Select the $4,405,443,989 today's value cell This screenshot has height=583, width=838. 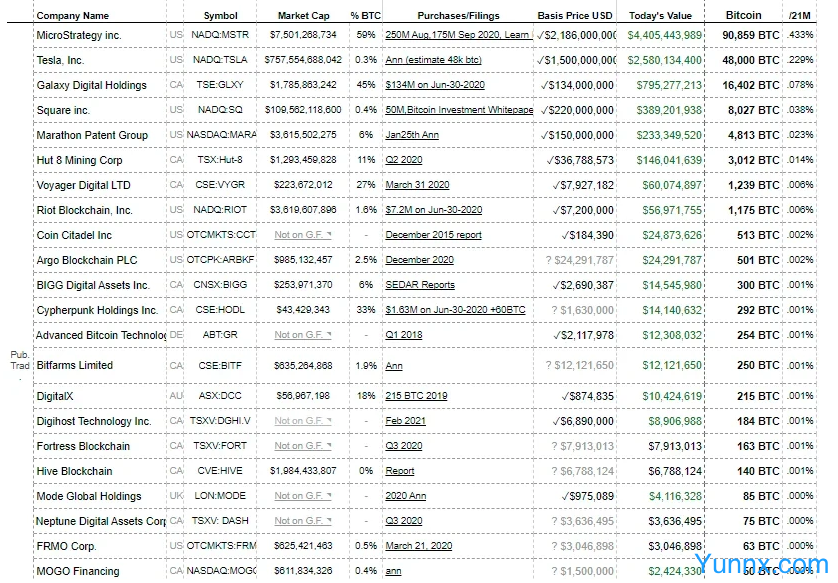click(665, 35)
